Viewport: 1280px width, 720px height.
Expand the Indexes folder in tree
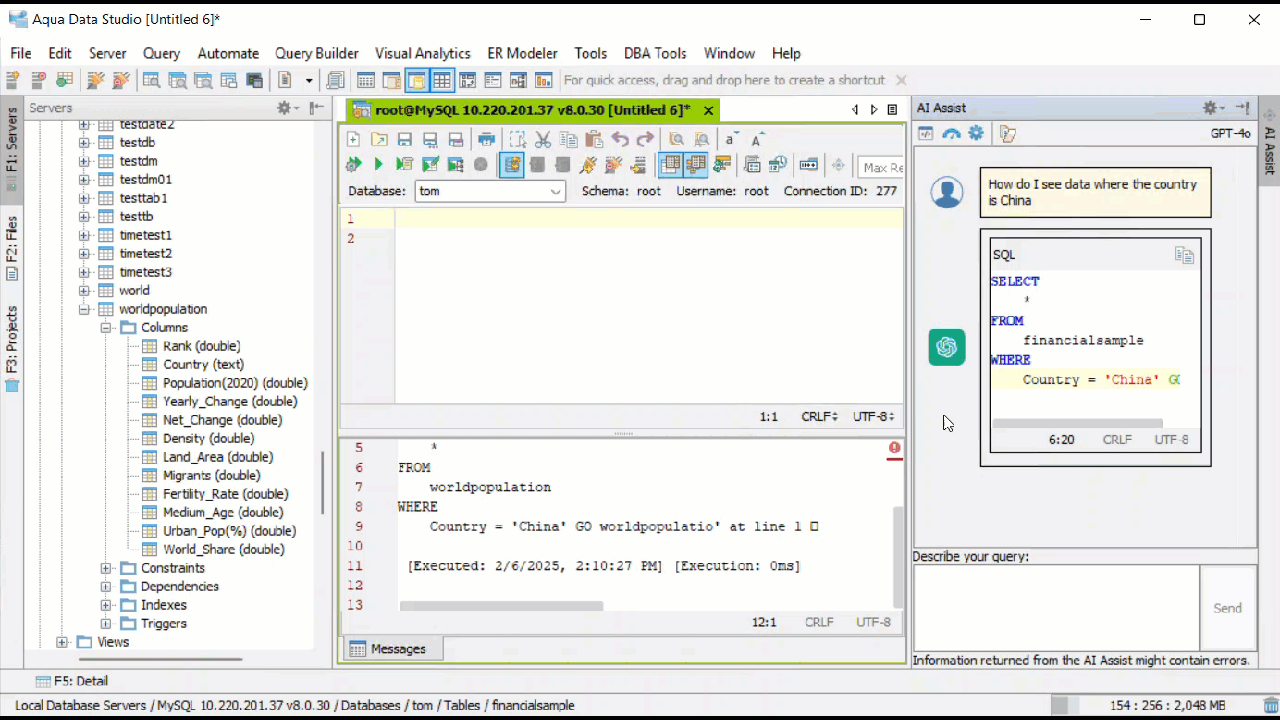click(106, 605)
